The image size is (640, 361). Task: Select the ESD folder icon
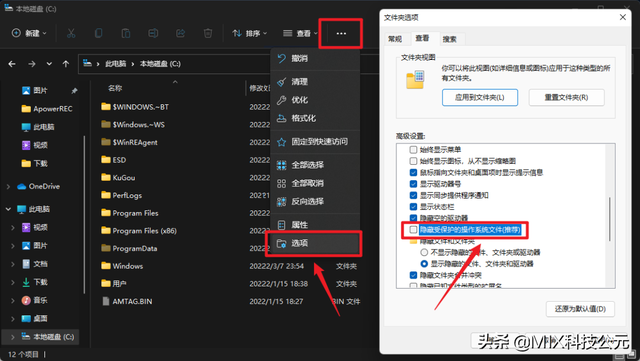pos(106,160)
